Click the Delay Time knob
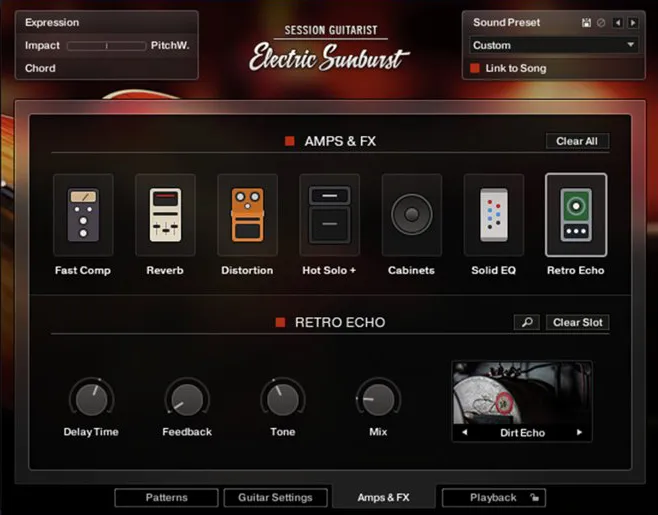This screenshot has width=658, height=515. pyautogui.click(x=91, y=399)
